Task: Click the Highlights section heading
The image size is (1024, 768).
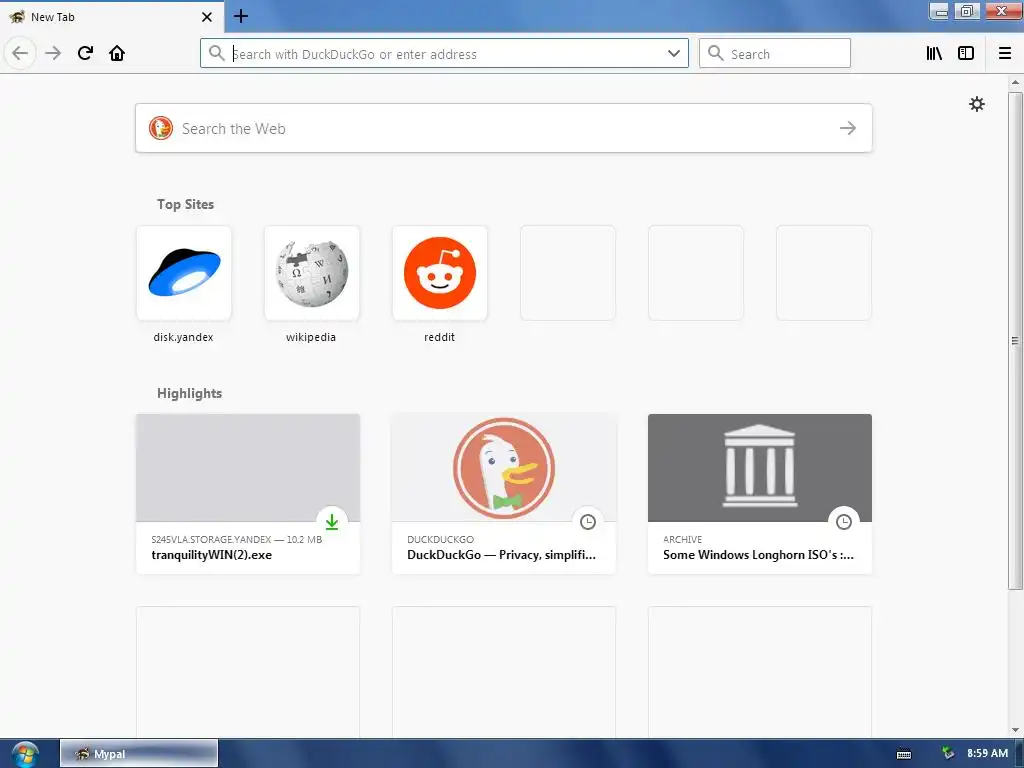Action: (x=189, y=393)
